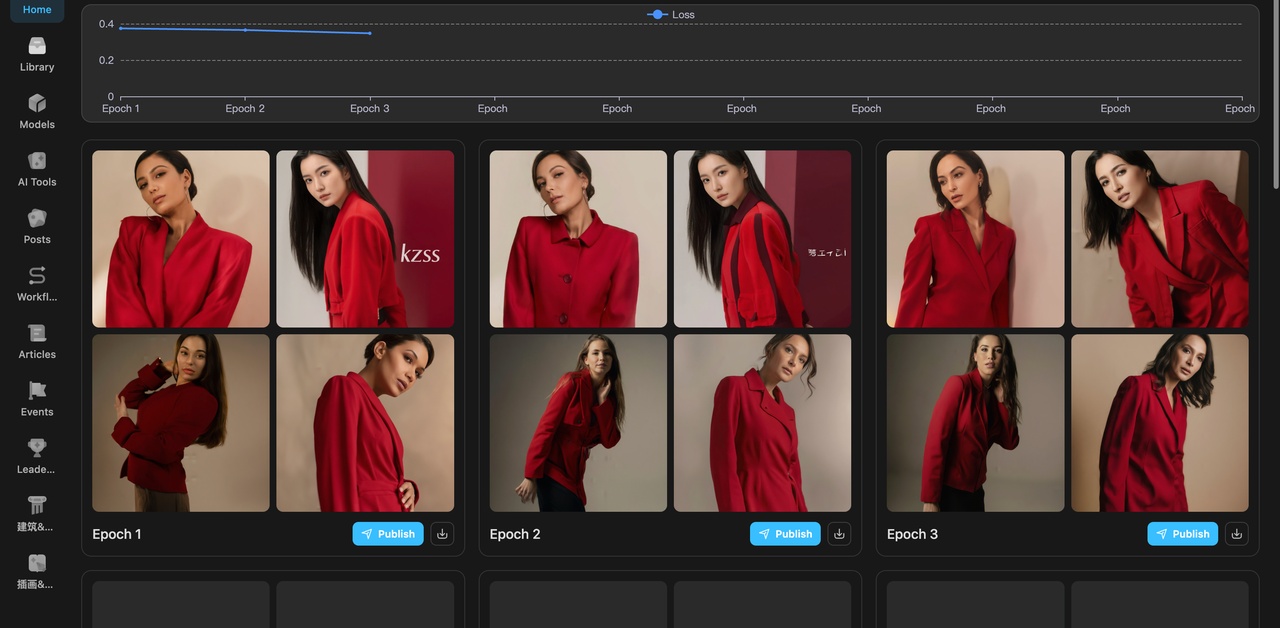The image size is (1280, 628).
Task: Open the Events flag icon
Action: click(37, 391)
